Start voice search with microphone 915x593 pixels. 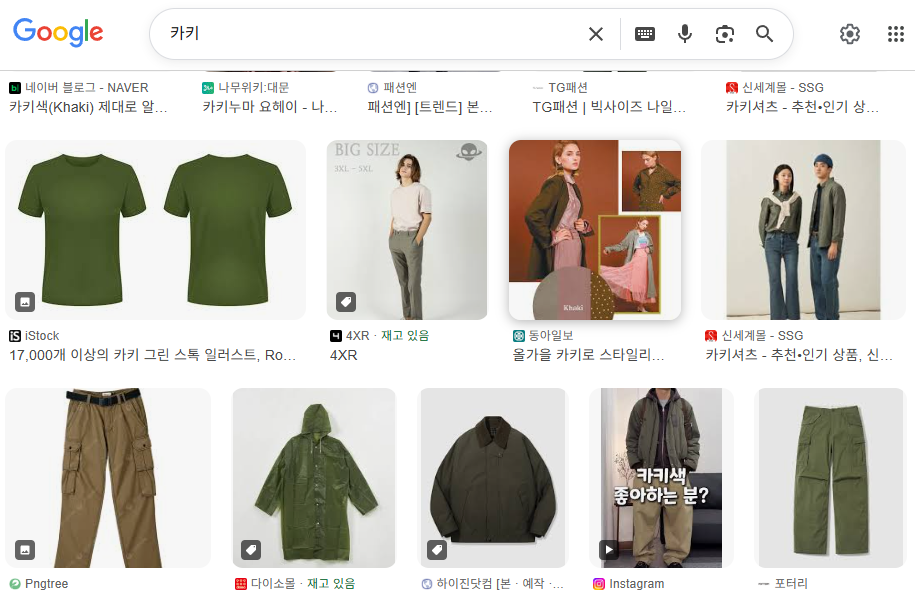[685, 34]
